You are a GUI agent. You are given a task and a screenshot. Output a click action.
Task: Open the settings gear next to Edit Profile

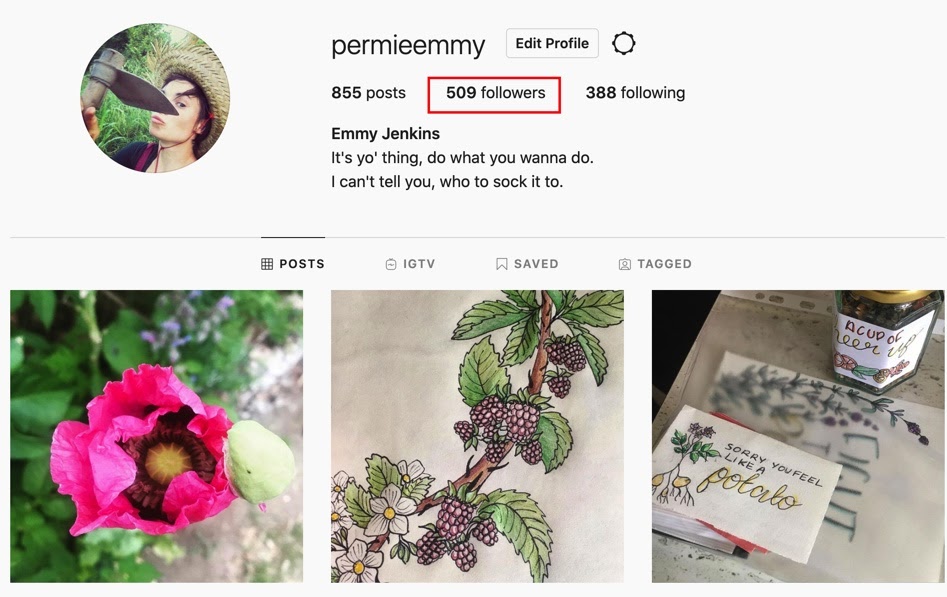pos(623,44)
